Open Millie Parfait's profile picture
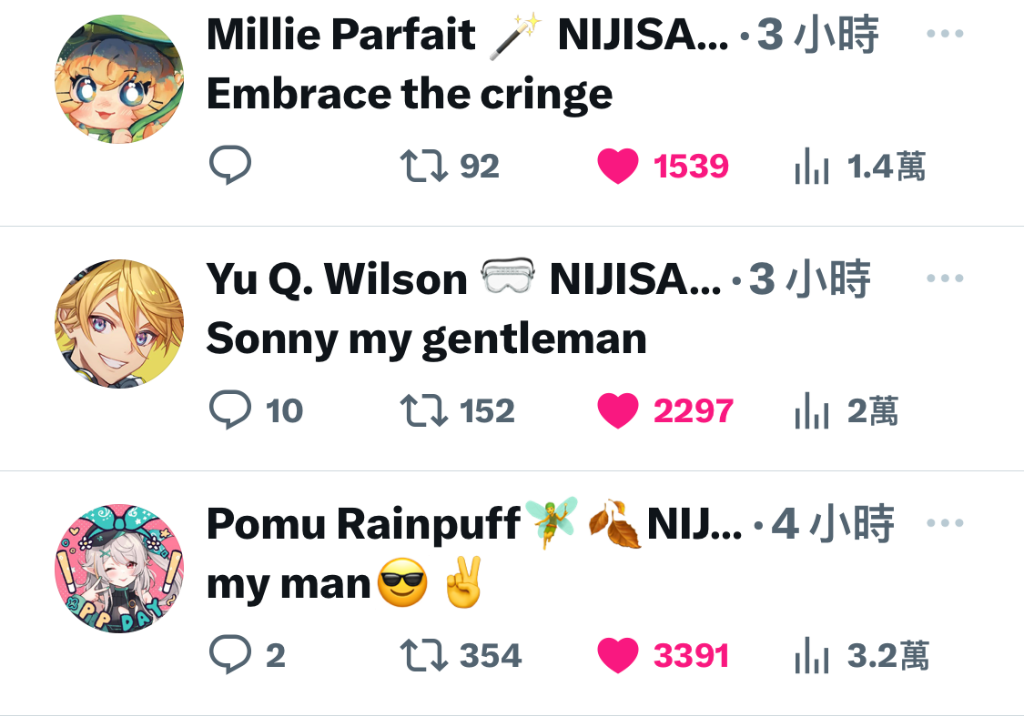Viewport: 1024px width, 725px height. (x=119, y=80)
